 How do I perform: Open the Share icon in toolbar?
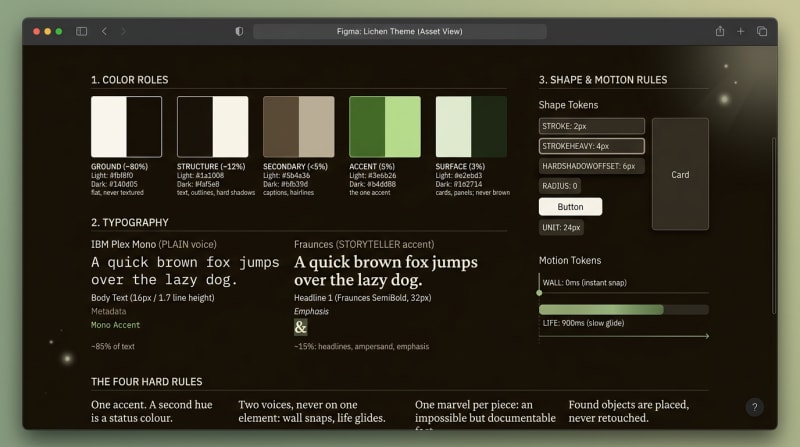coord(720,31)
